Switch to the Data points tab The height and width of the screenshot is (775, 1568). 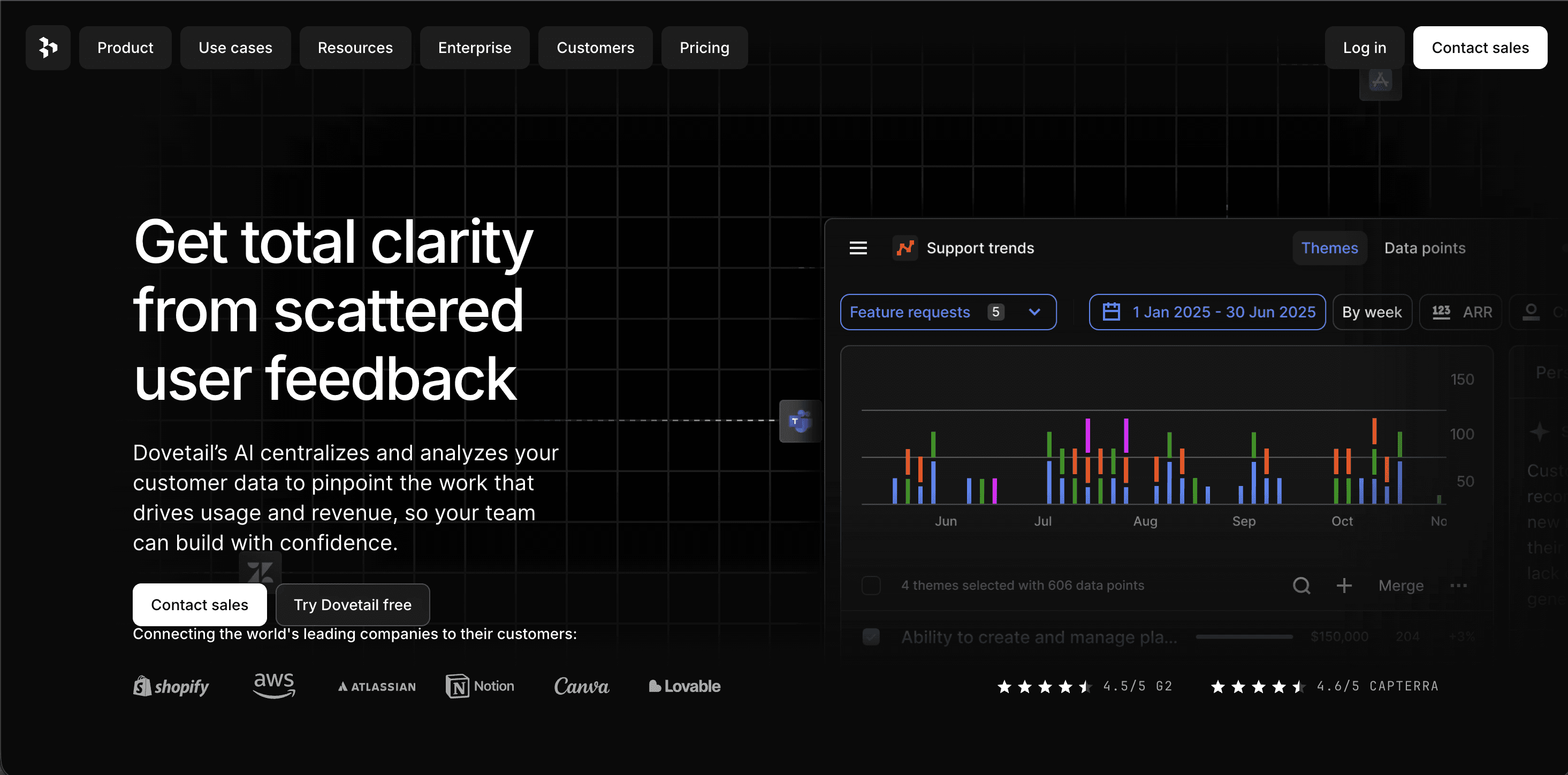1425,248
